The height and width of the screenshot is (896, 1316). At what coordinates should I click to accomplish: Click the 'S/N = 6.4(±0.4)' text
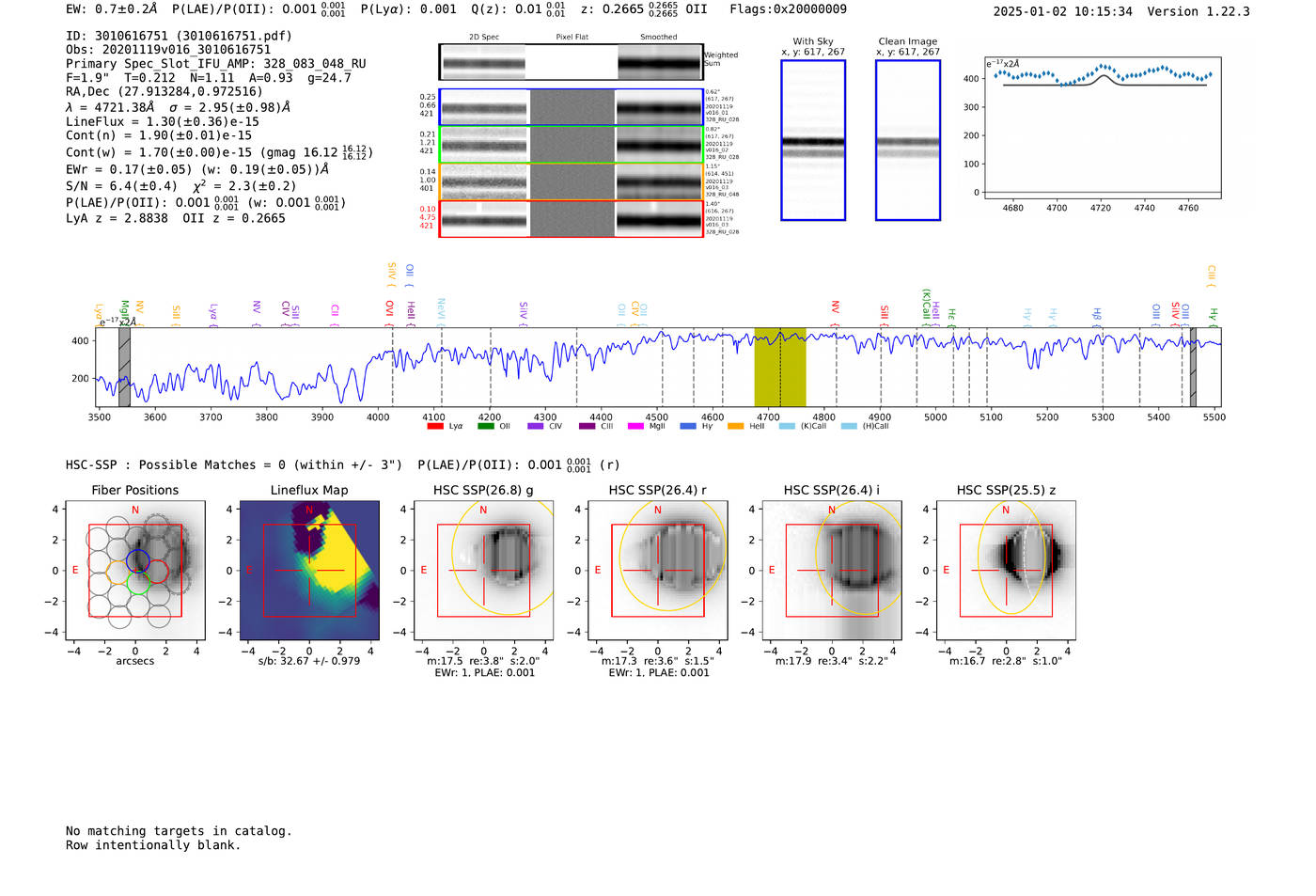click(x=122, y=186)
